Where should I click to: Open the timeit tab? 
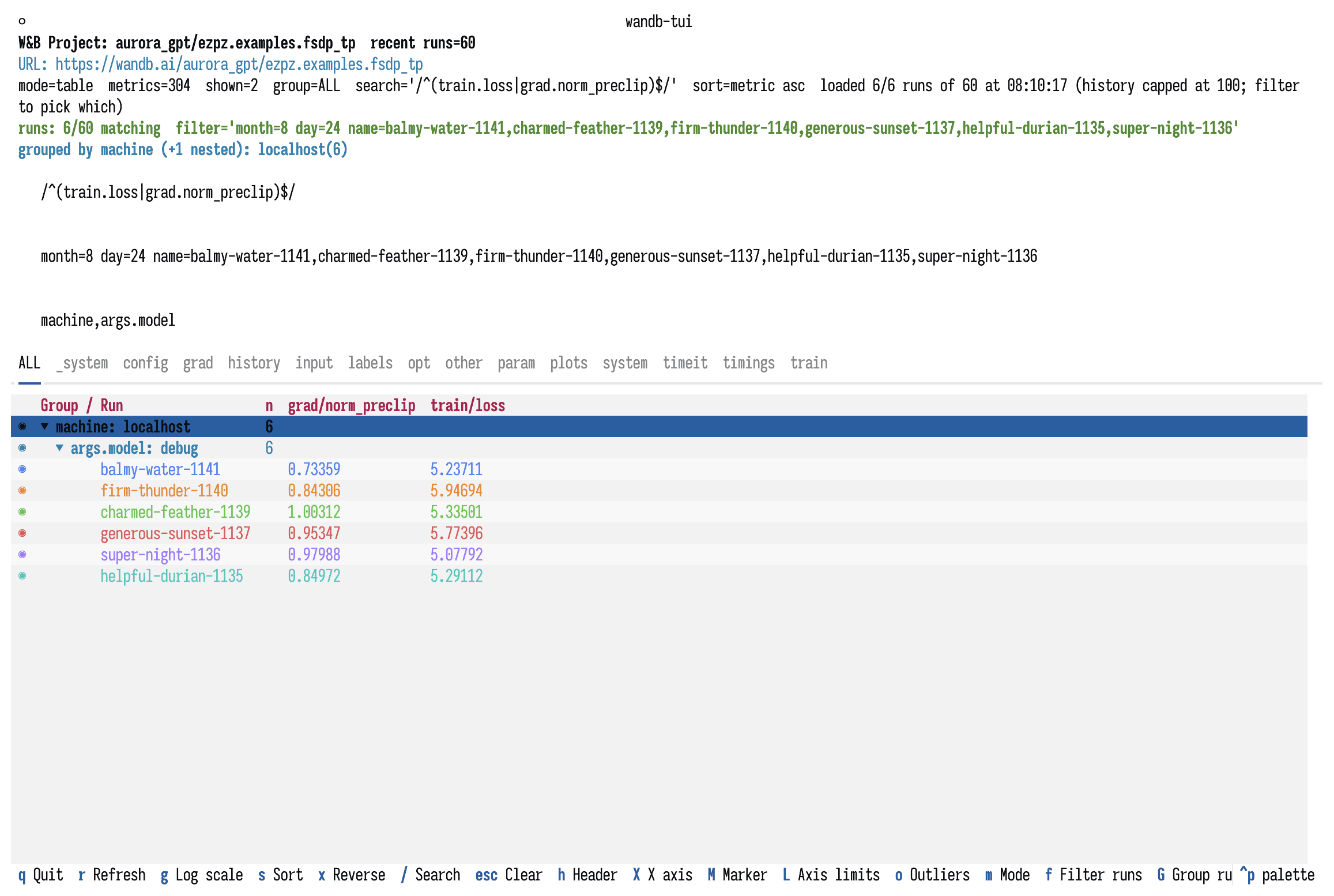[x=685, y=363]
